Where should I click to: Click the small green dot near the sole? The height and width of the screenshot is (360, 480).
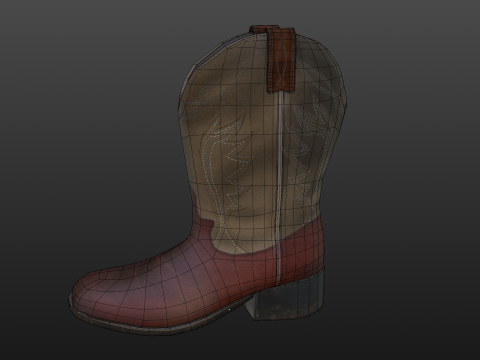230,310
